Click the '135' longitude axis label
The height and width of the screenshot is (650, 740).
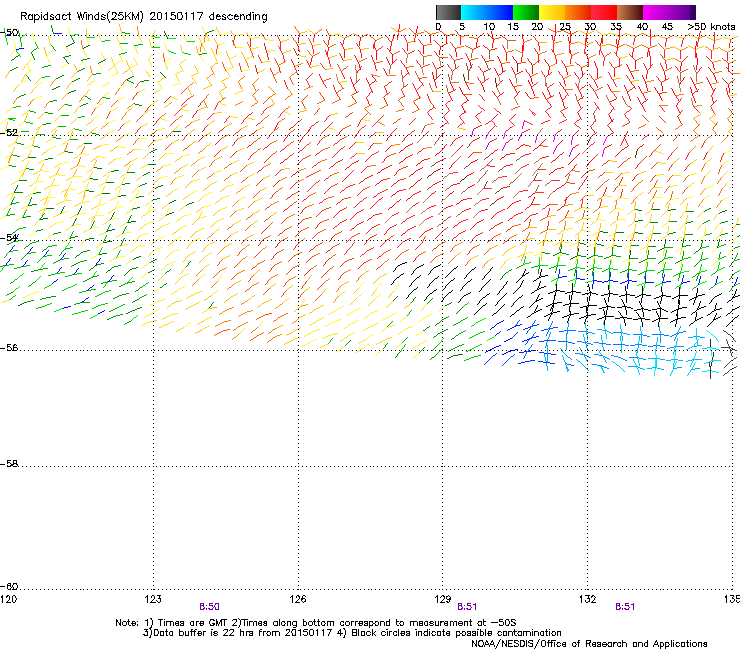coord(732,599)
